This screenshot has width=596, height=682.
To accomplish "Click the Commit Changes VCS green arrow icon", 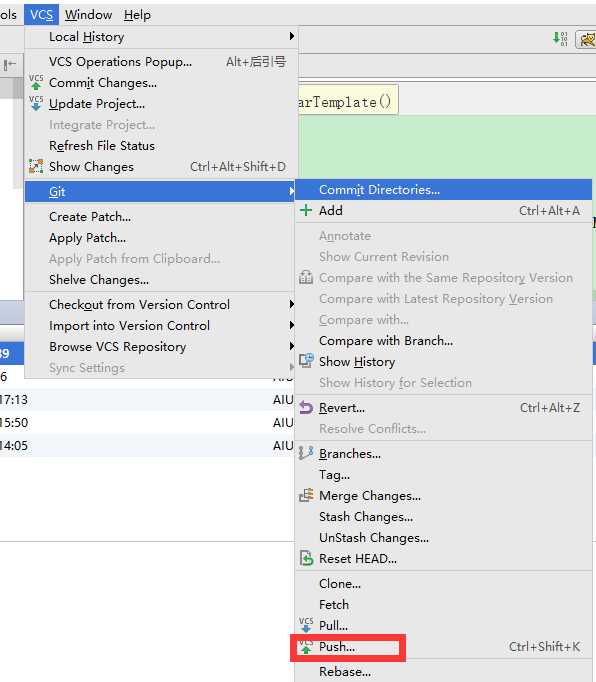I will tap(36, 82).
